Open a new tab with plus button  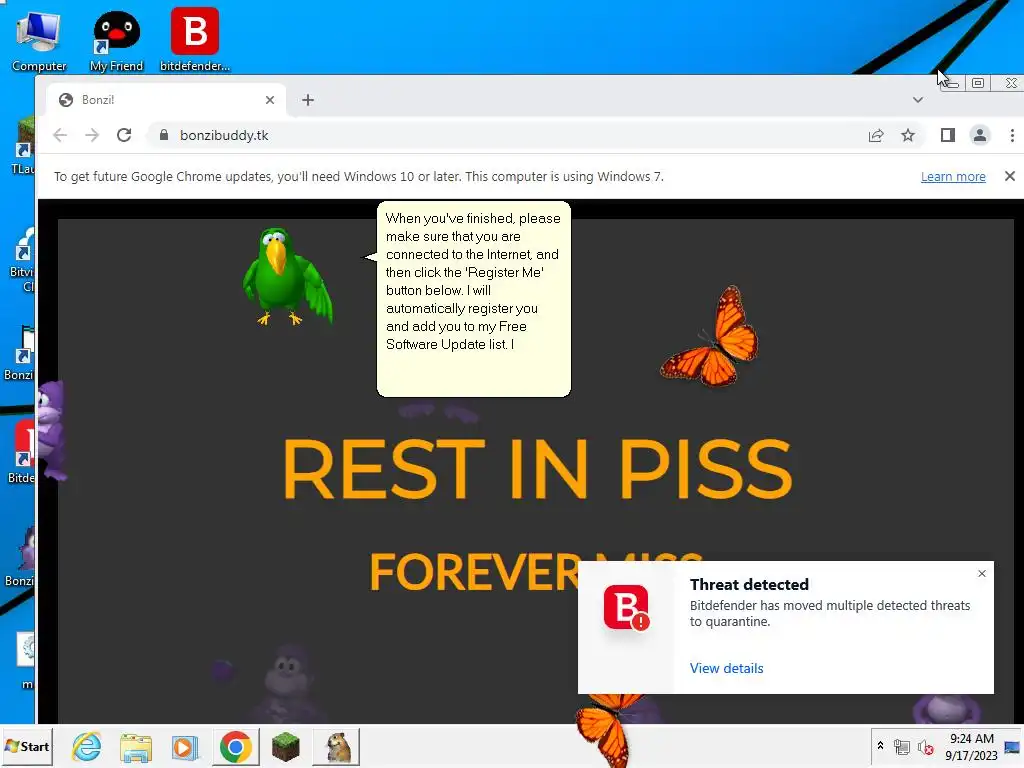308,100
